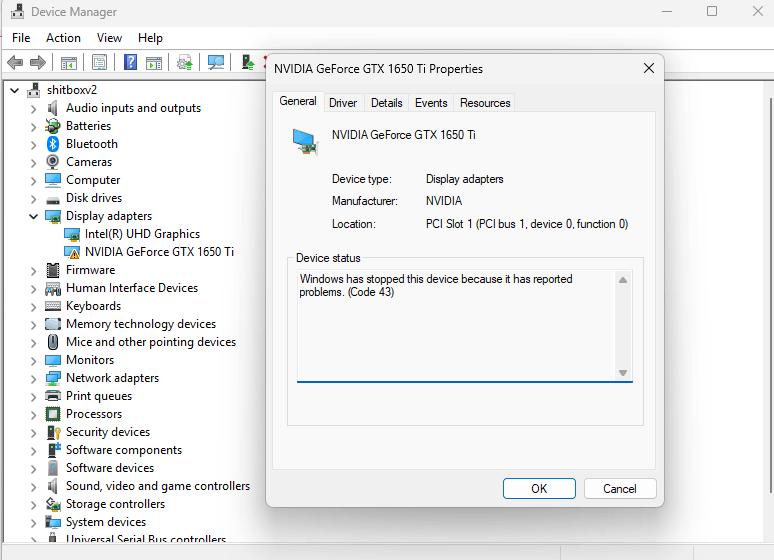This screenshot has width=774, height=560.
Task: Expand Sound, video and game controllers
Action: coord(34,486)
